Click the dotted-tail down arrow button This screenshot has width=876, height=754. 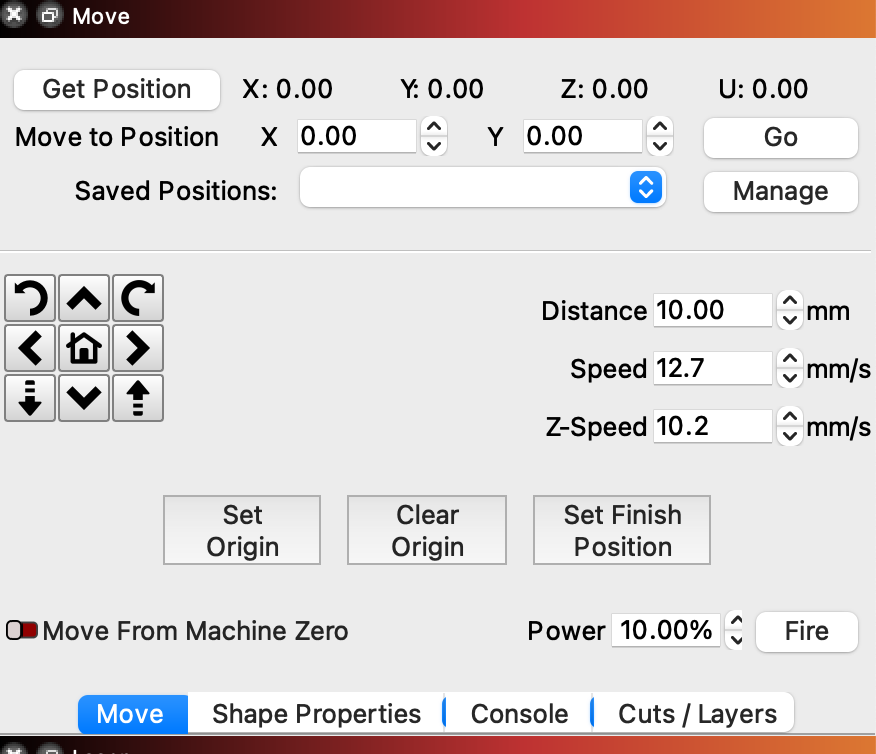coord(30,398)
